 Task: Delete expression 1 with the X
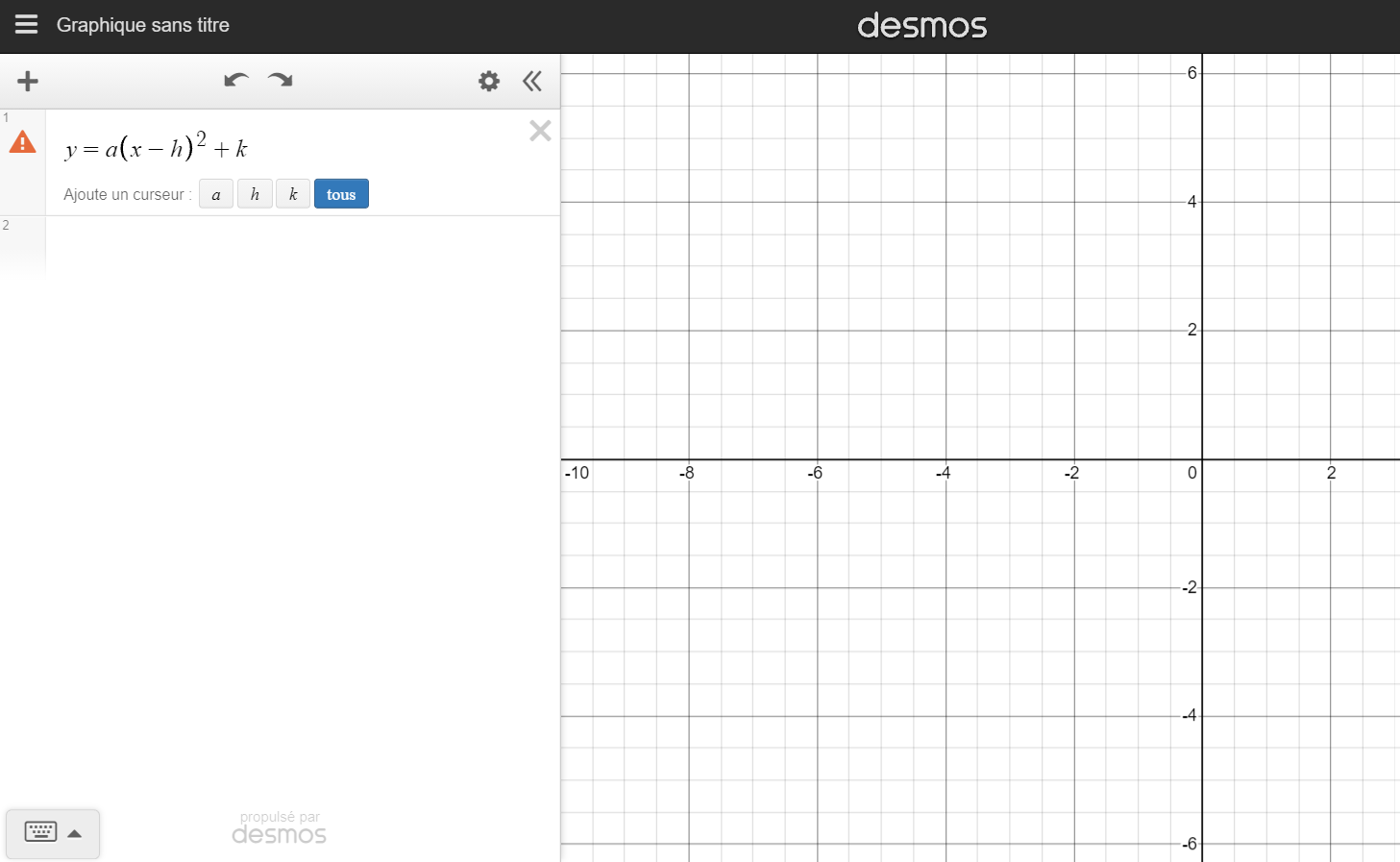tap(540, 131)
